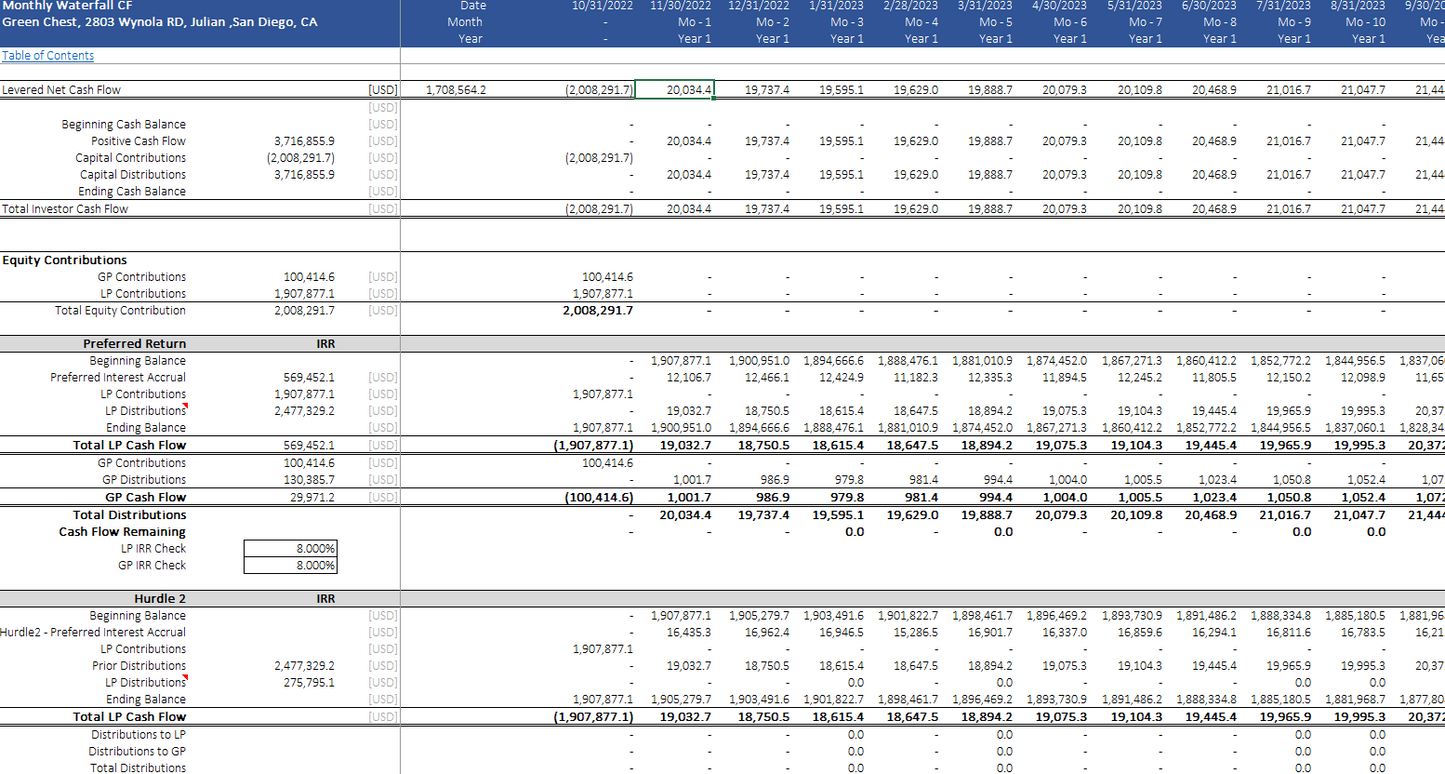Image resolution: width=1445 pixels, height=774 pixels.
Task: Open the Table of Contents link
Action: point(48,56)
